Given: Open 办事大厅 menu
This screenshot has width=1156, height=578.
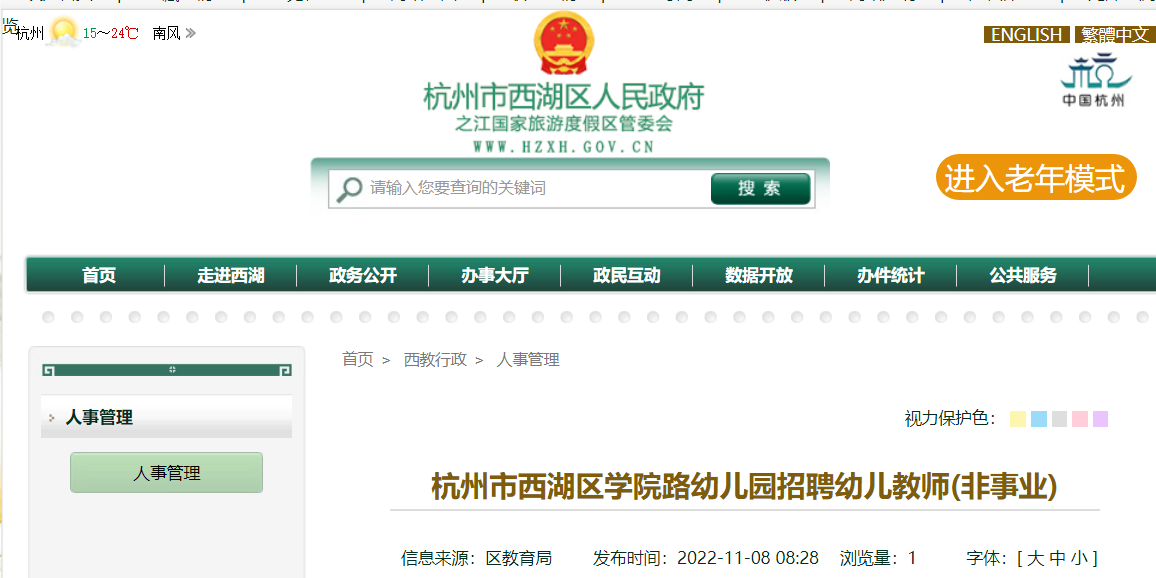Looking at the screenshot, I should (x=495, y=276).
